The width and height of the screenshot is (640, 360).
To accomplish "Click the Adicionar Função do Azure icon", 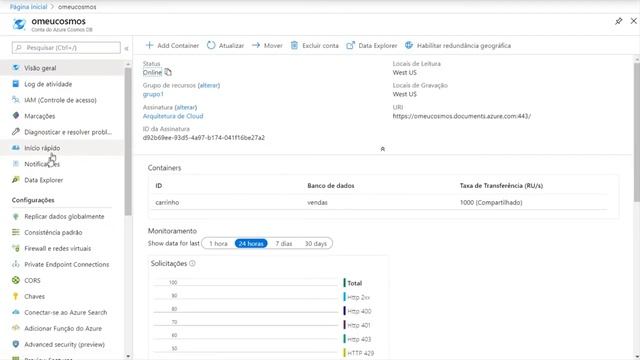I will click(16, 328).
